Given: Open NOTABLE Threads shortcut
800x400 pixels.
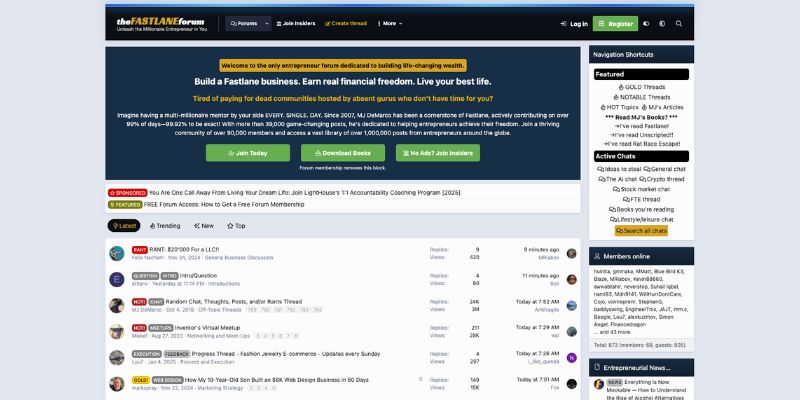Looking at the screenshot, I should click(641, 97).
